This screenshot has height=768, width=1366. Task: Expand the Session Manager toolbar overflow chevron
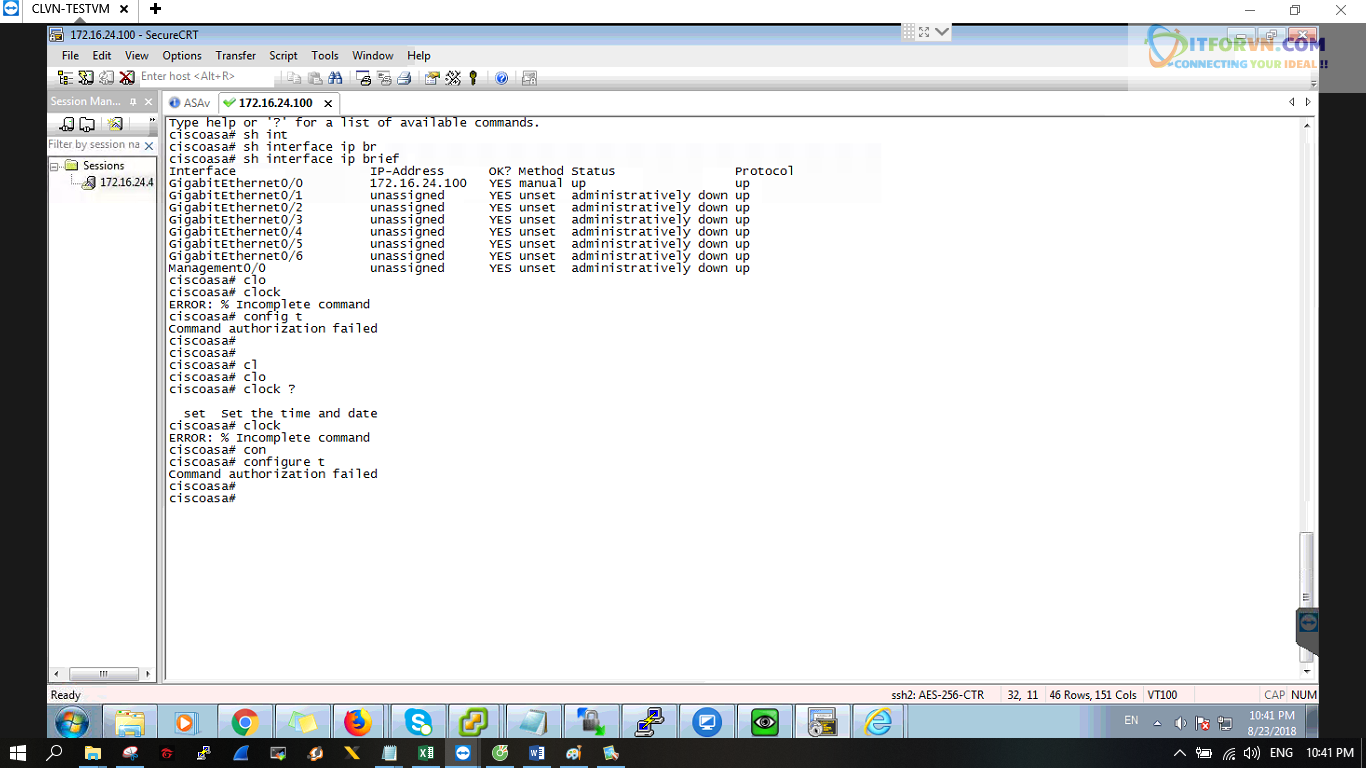(152, 121)
